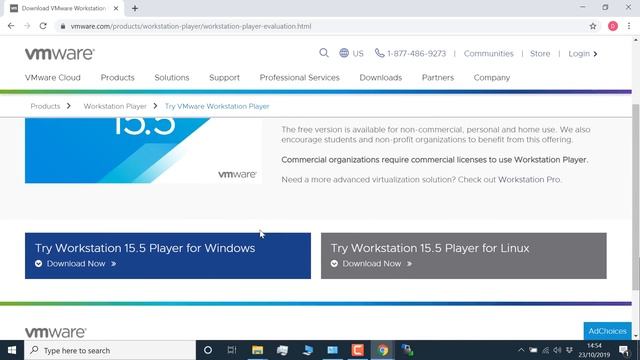Image resolution: width=640 pixels, height=360 pixels.
Task: Open the Store link
Action: [540, 53]
